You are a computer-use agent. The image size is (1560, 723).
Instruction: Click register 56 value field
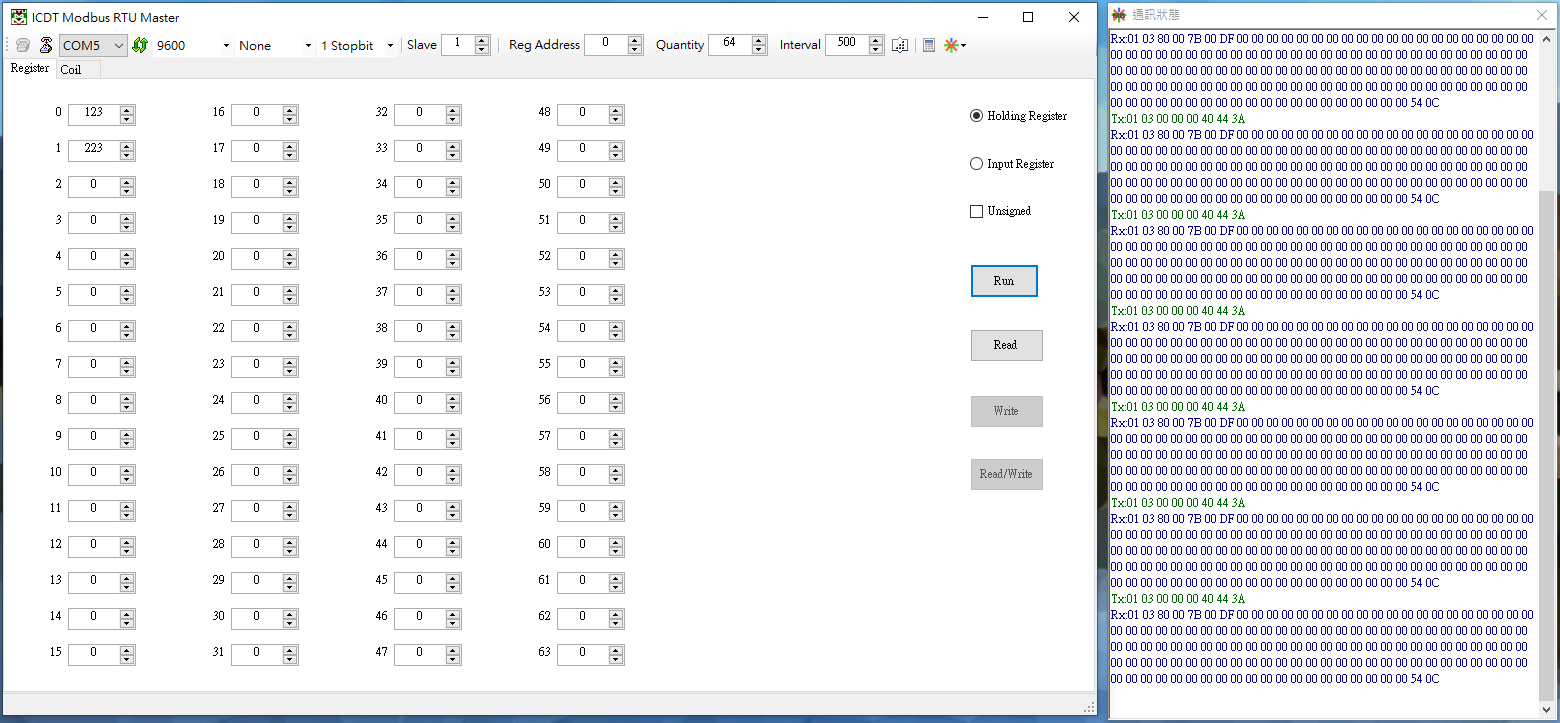click(583, 401)
